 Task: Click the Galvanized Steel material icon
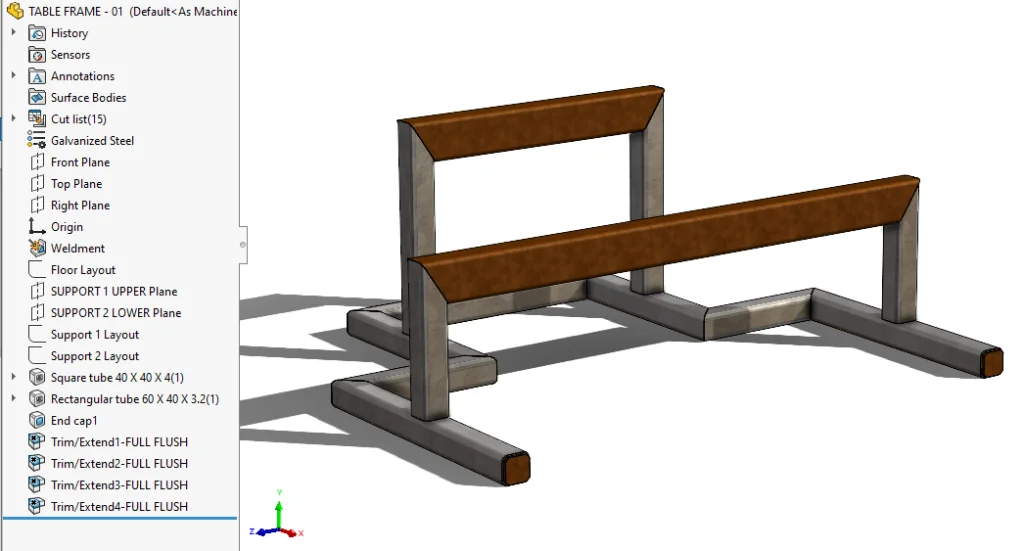pos(37,140)
